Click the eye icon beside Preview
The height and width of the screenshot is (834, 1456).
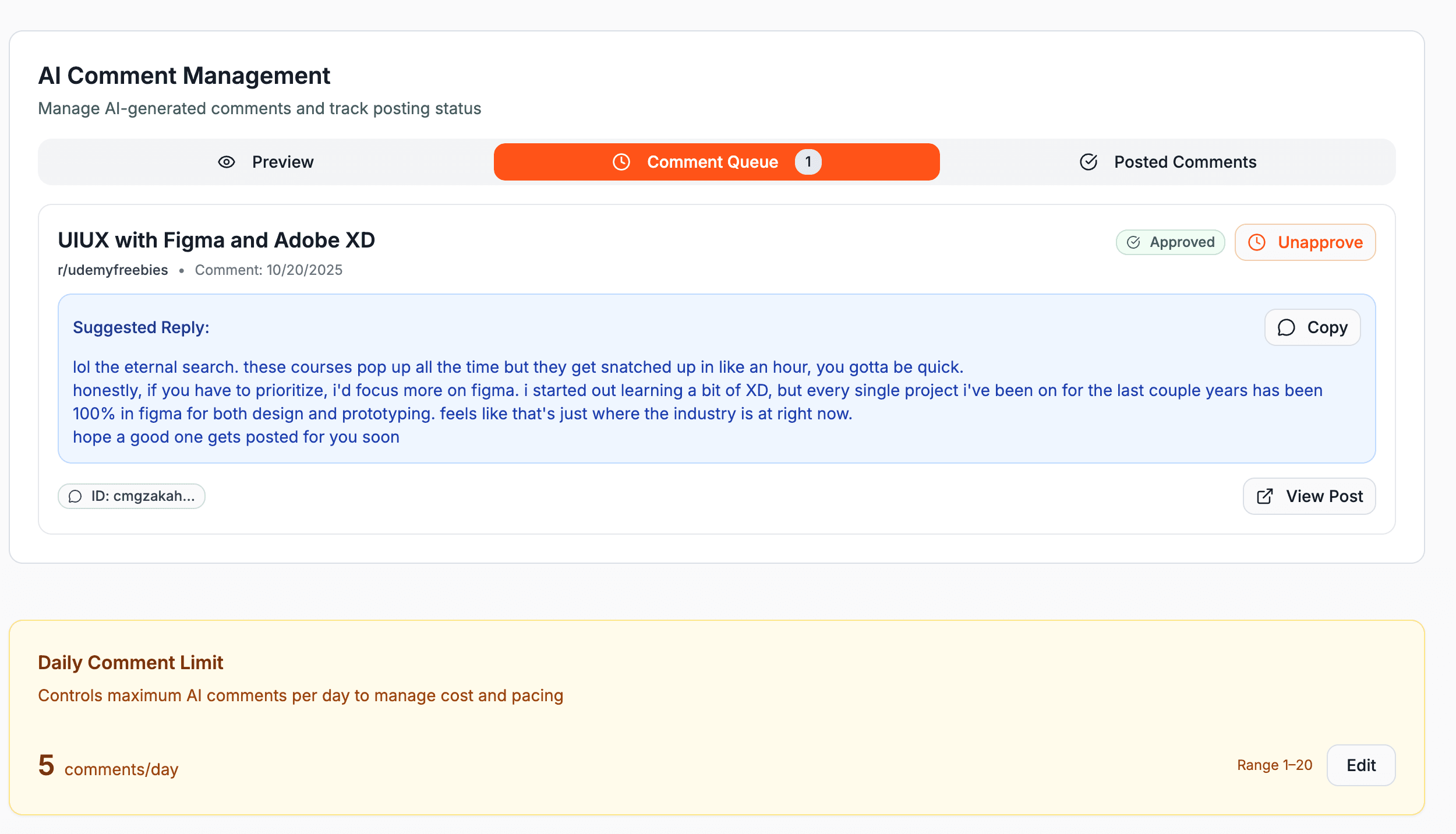pos(227,162)
